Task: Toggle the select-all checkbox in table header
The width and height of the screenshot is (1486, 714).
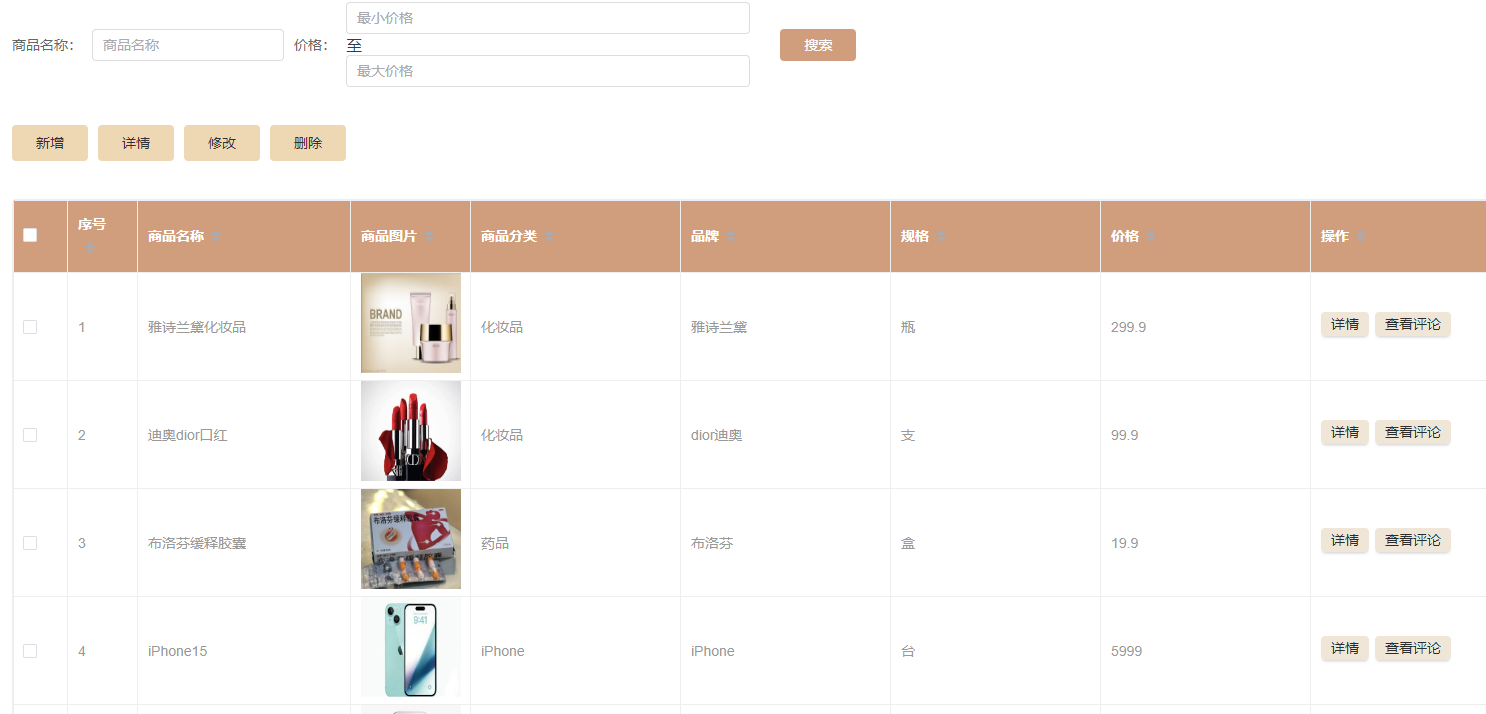Action: (30, 235)
